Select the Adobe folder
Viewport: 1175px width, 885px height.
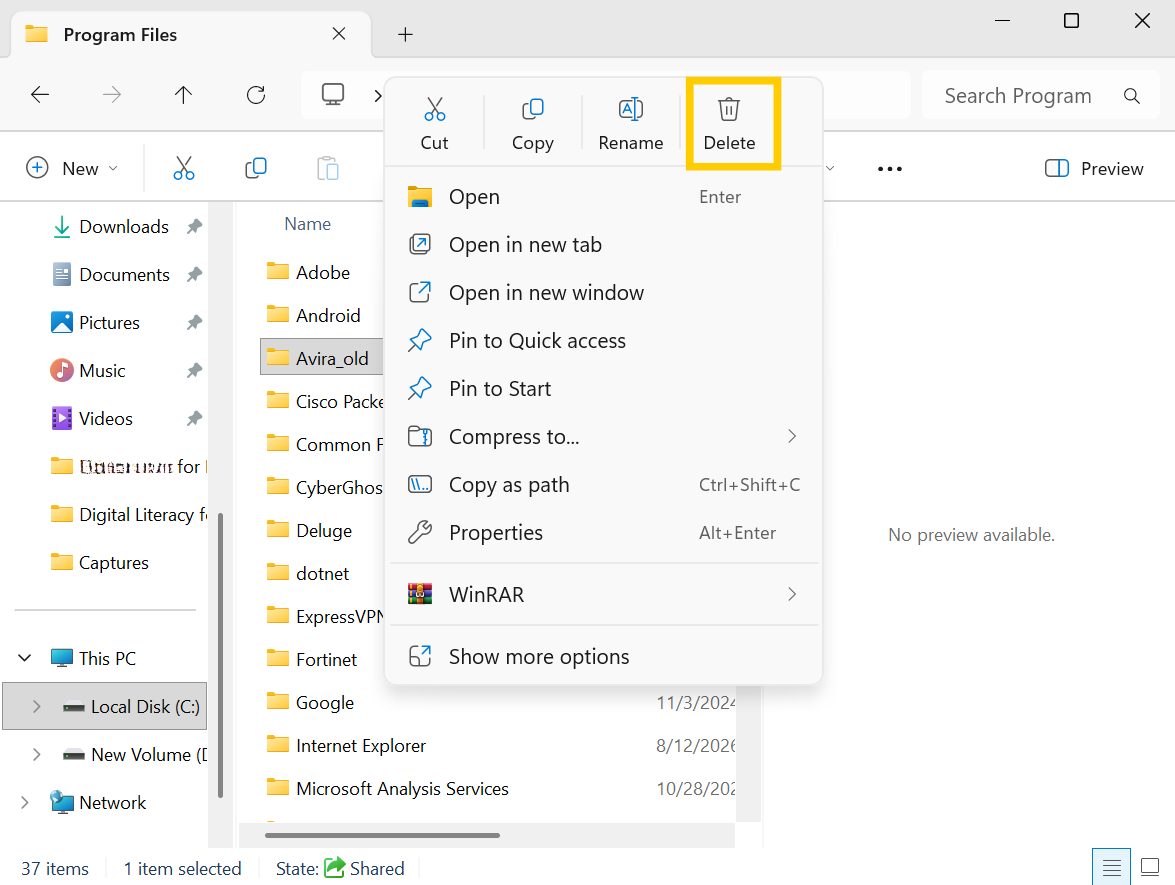click(309, 273)
